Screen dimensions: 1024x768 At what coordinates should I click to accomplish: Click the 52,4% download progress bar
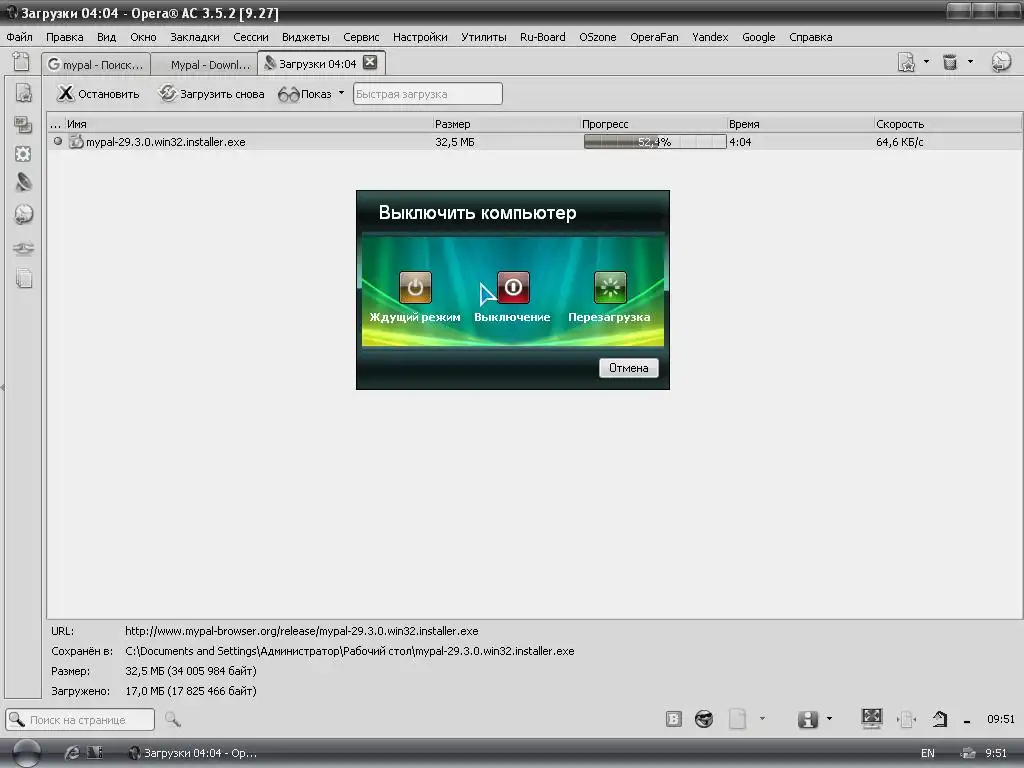point(654,142)
